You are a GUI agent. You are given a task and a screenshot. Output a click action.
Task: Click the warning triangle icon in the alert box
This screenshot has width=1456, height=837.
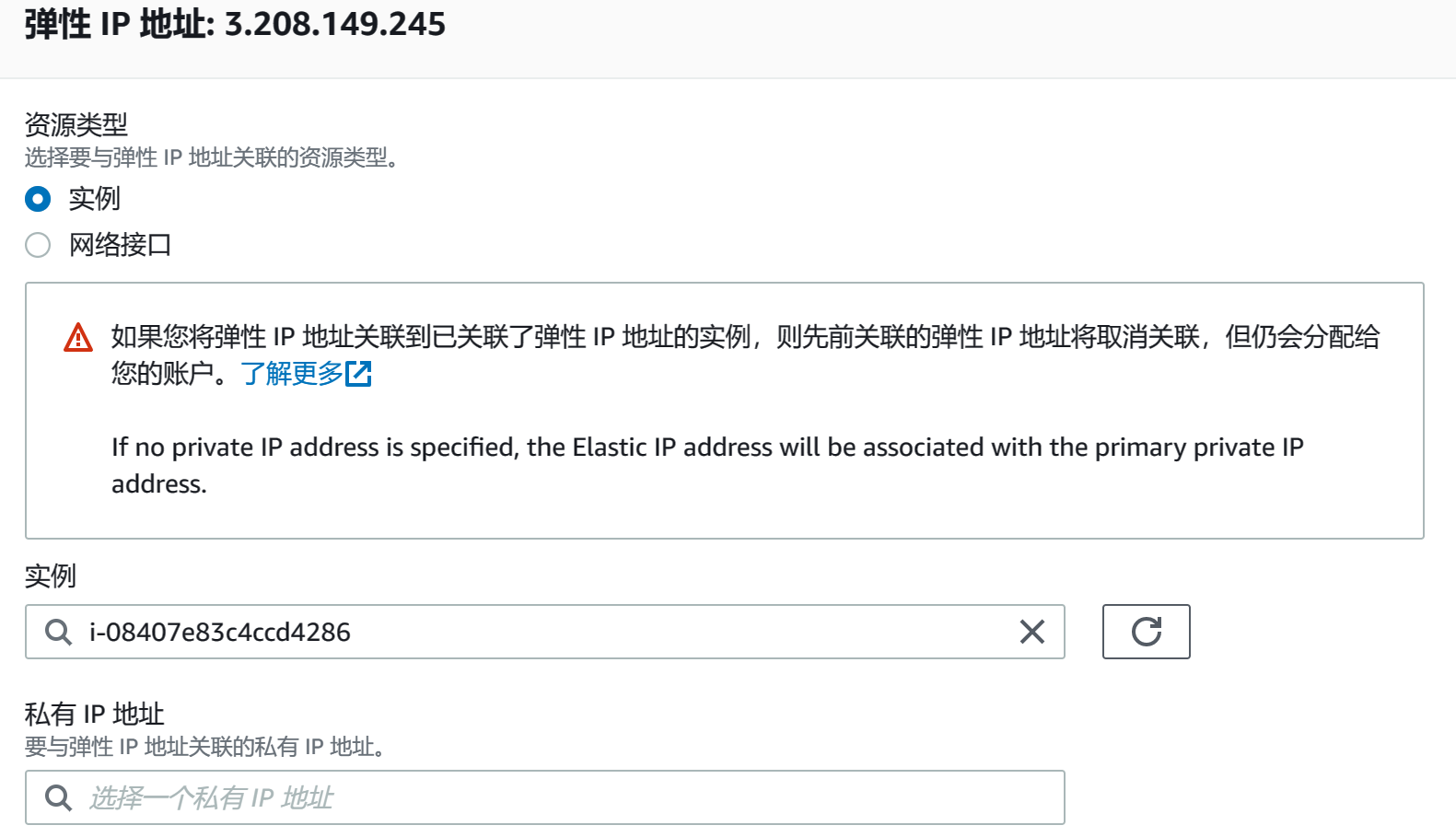pyautogui.click(x=78, y=337)
